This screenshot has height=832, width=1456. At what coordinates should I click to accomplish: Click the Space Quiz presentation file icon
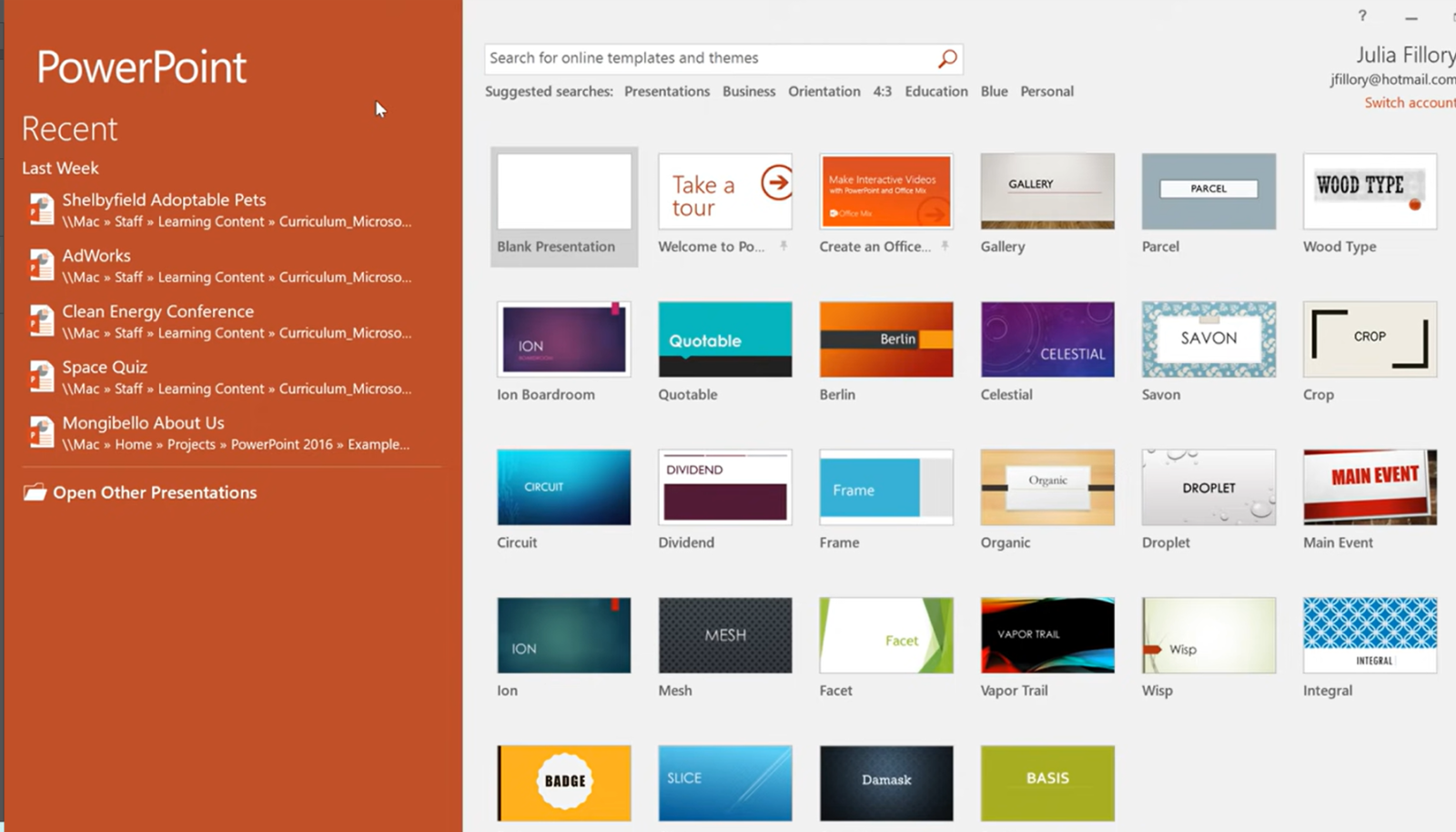point(41,377)
